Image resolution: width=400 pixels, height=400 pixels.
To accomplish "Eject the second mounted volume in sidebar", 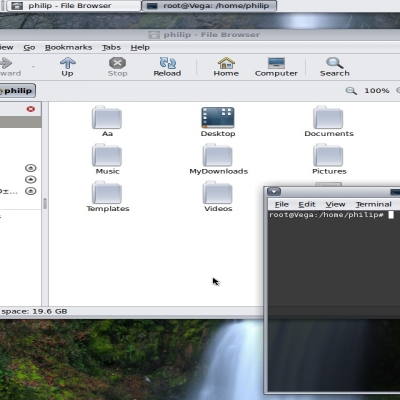I will [x=31, y=179].
